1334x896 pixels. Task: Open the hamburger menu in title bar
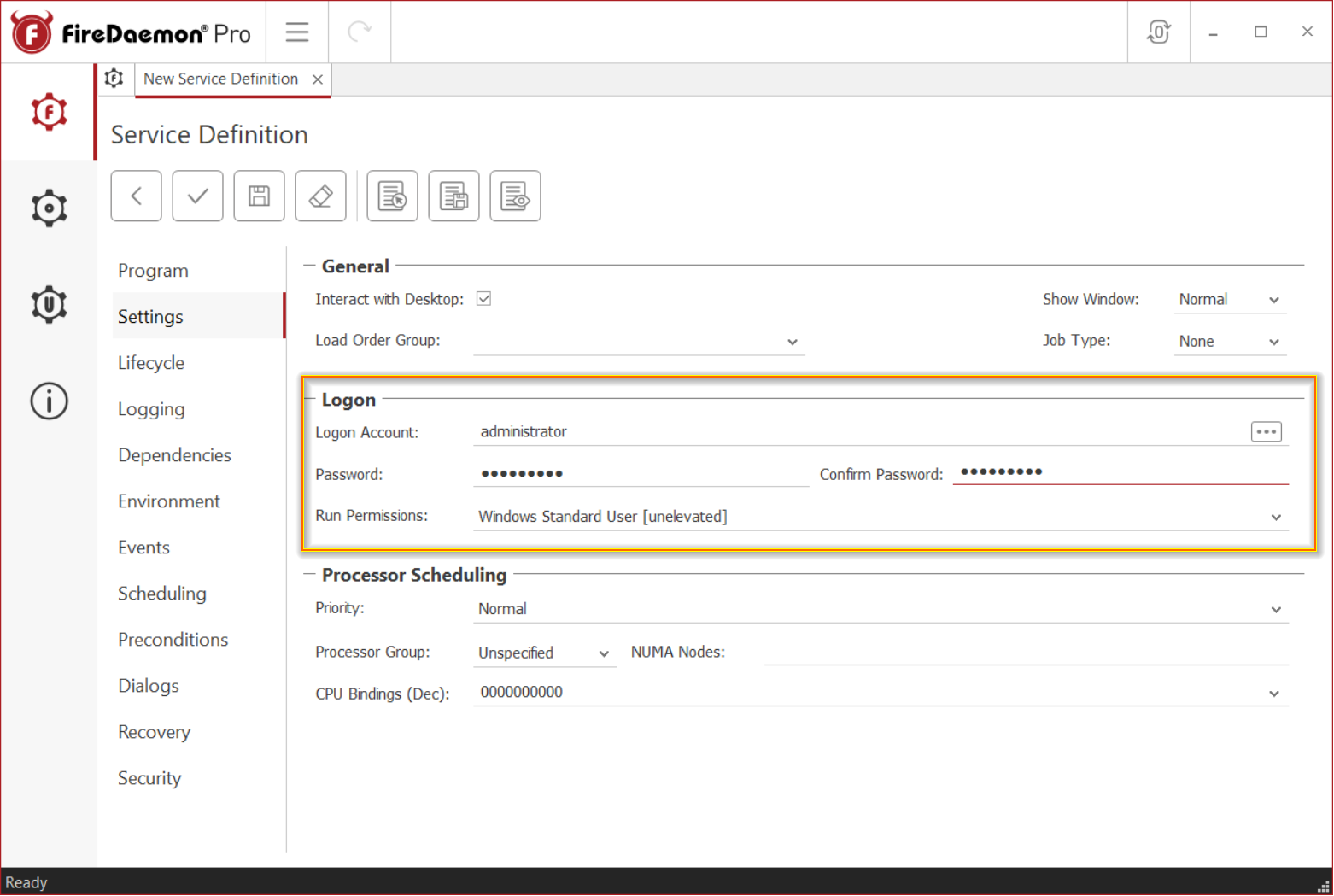point(297,32)
